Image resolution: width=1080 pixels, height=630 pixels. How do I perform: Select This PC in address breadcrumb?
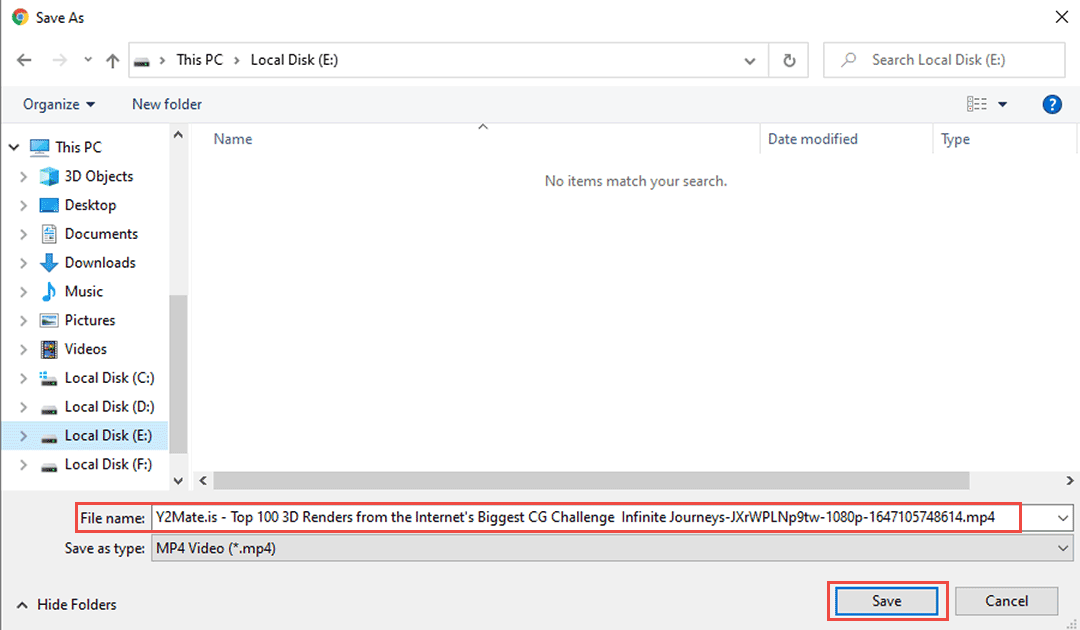click(200, 60)
